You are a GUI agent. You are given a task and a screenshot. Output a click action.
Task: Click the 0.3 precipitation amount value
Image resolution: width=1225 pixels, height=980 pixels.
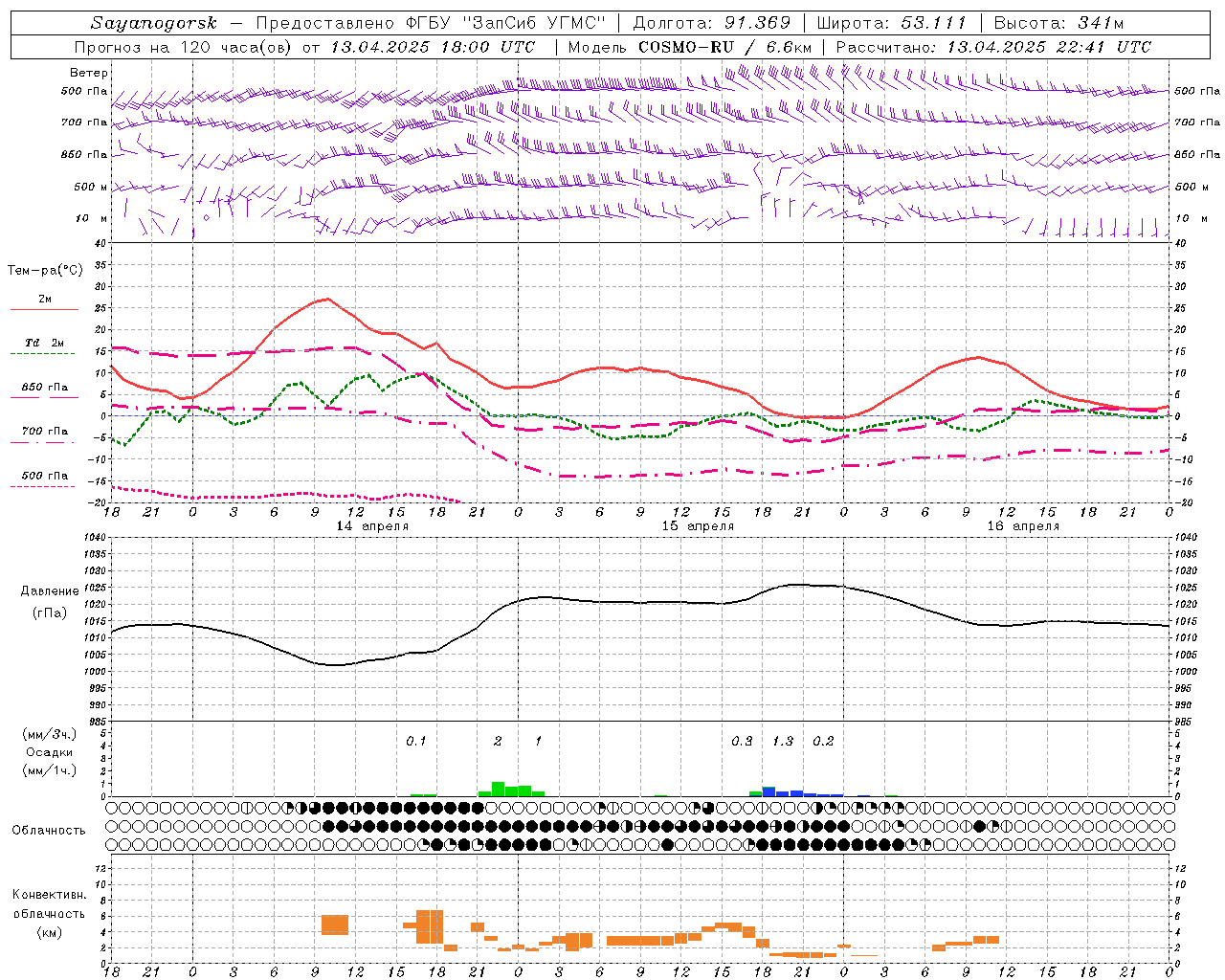pos(742,742)
